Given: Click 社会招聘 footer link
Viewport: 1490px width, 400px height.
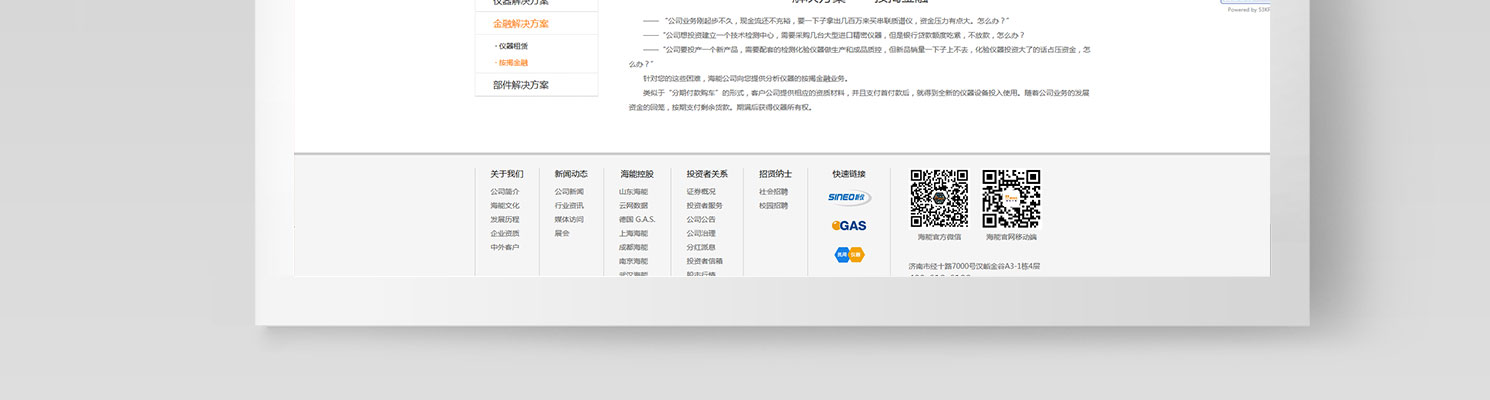Looking at the screenshot, I should [773, 192].
